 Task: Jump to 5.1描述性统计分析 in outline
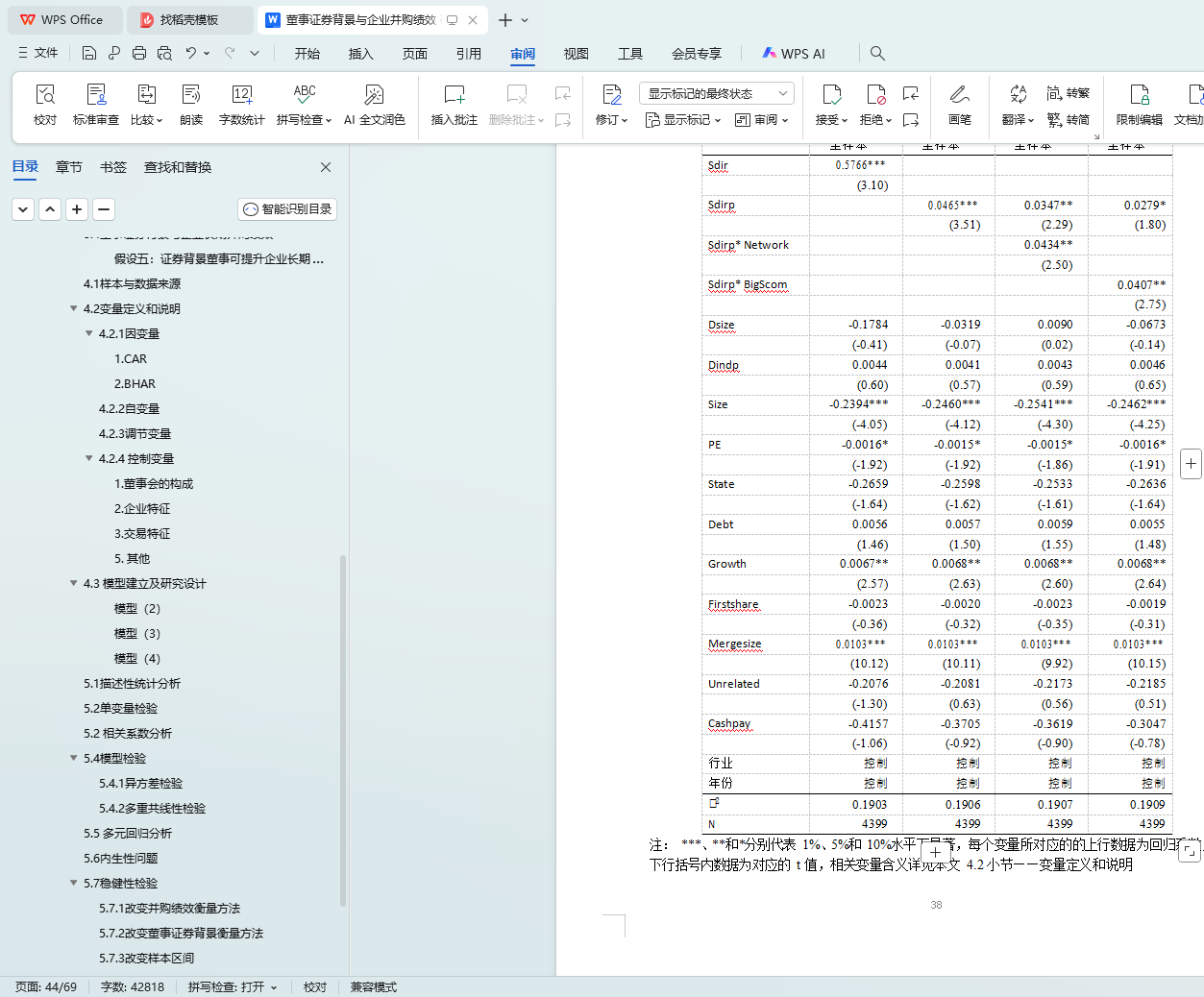(132, 684)
